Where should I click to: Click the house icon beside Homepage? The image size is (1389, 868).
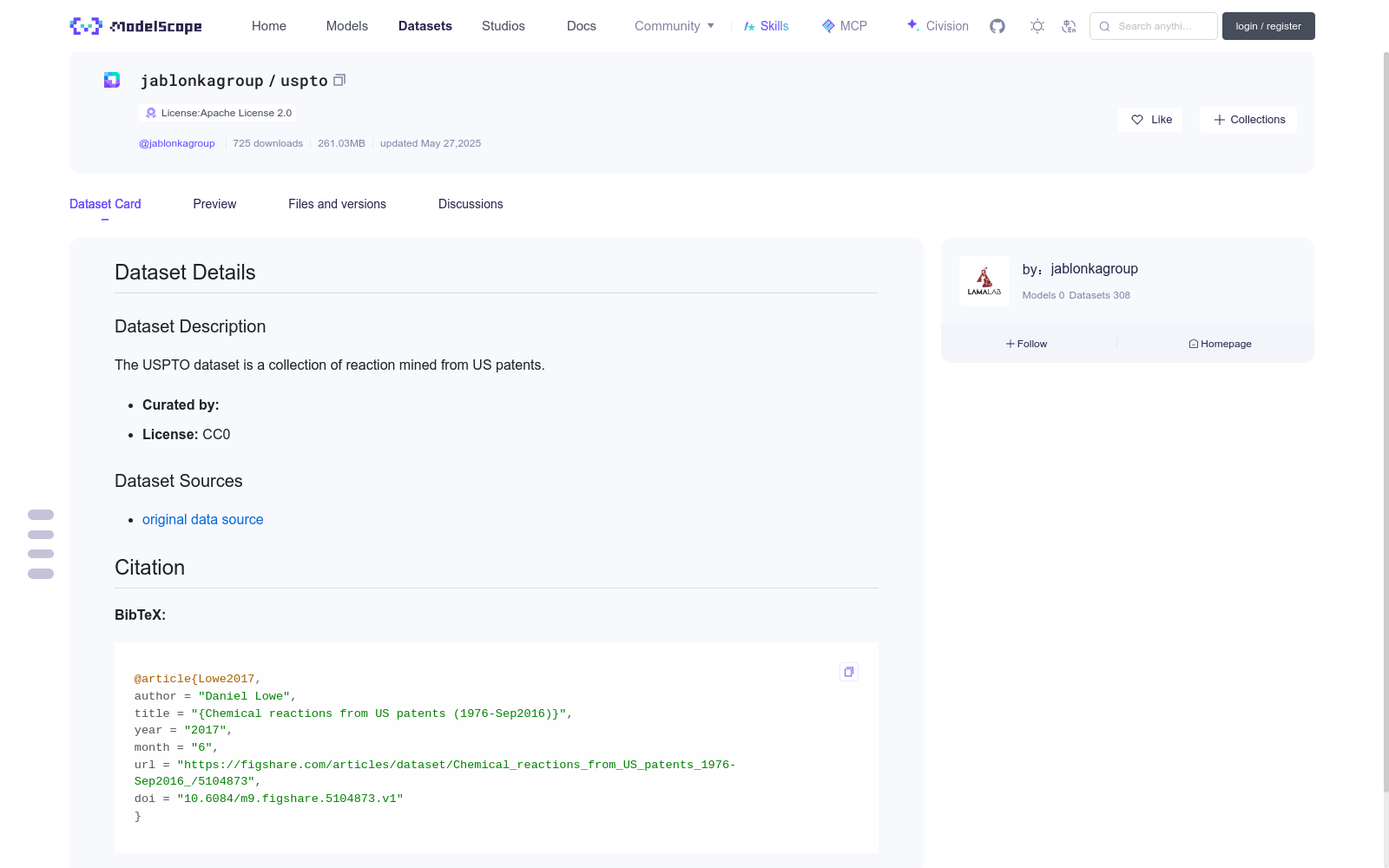pyautogui.click(x=1194, y=344)
